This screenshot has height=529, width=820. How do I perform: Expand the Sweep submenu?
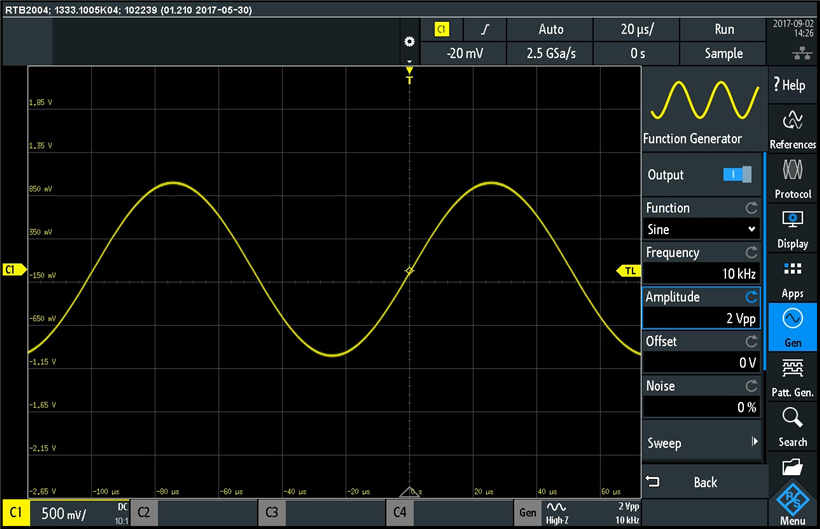point(702,442)
